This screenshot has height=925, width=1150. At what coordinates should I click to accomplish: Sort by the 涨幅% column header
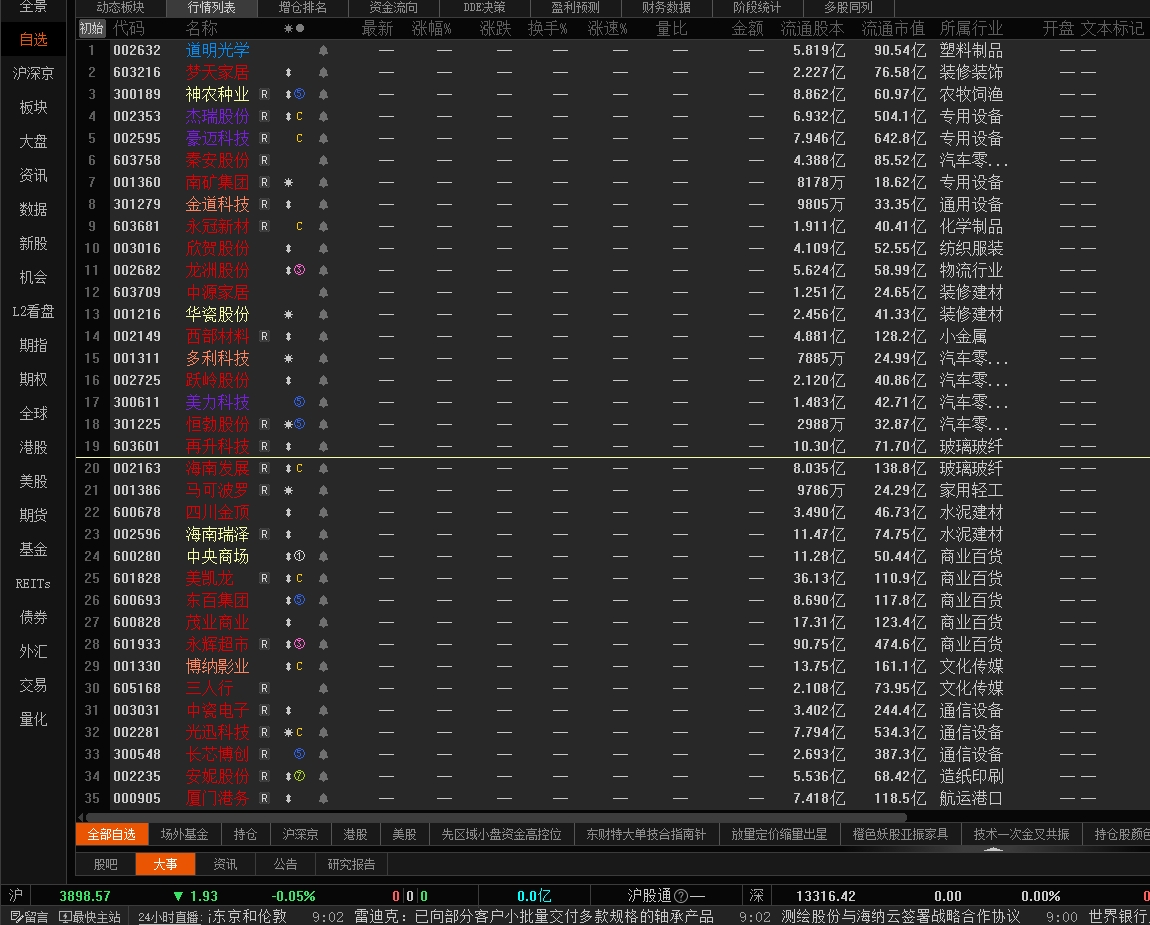click(x=431, y=29)
